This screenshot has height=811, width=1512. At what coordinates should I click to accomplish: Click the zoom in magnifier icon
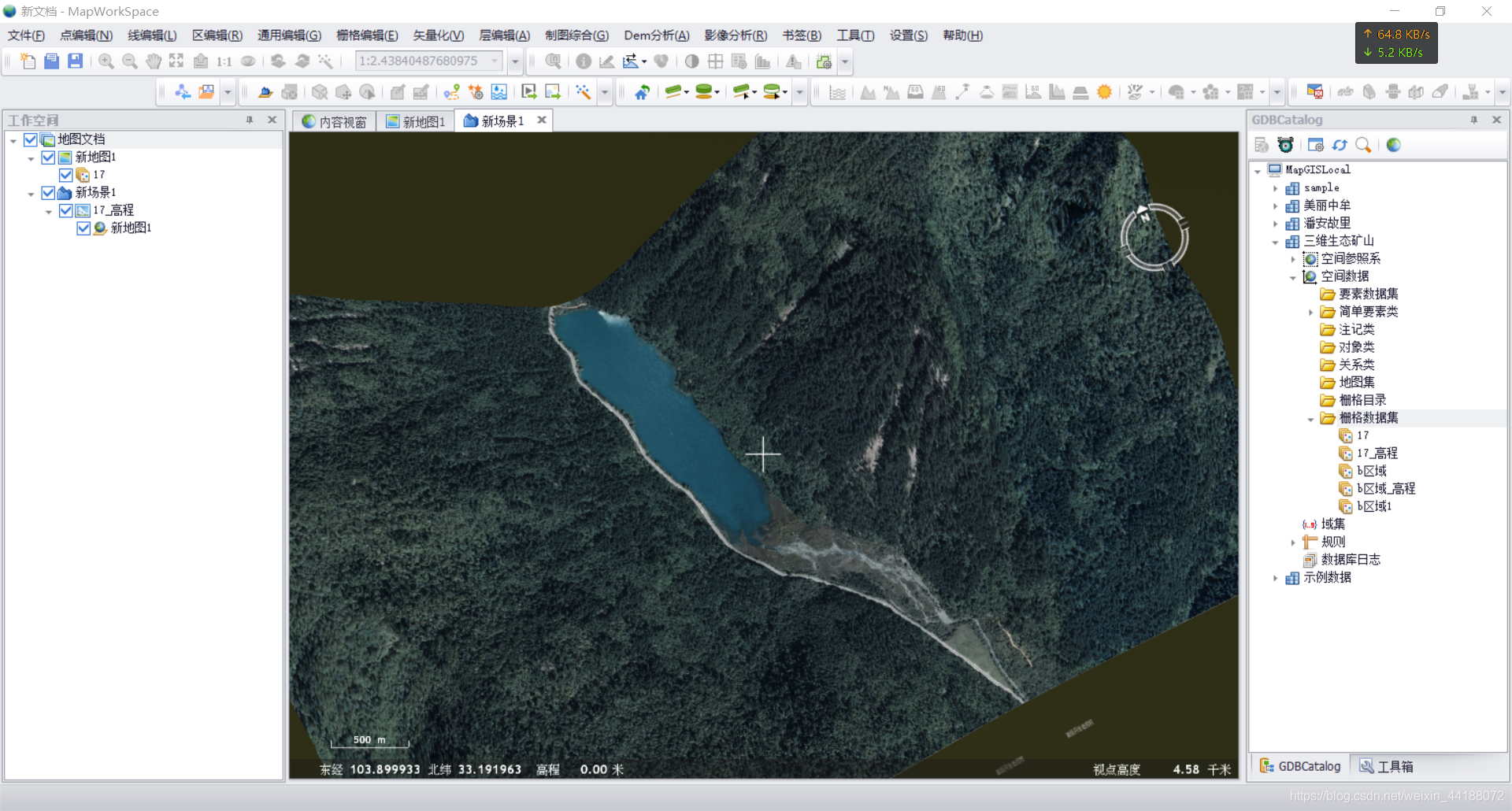coord(106,61)
